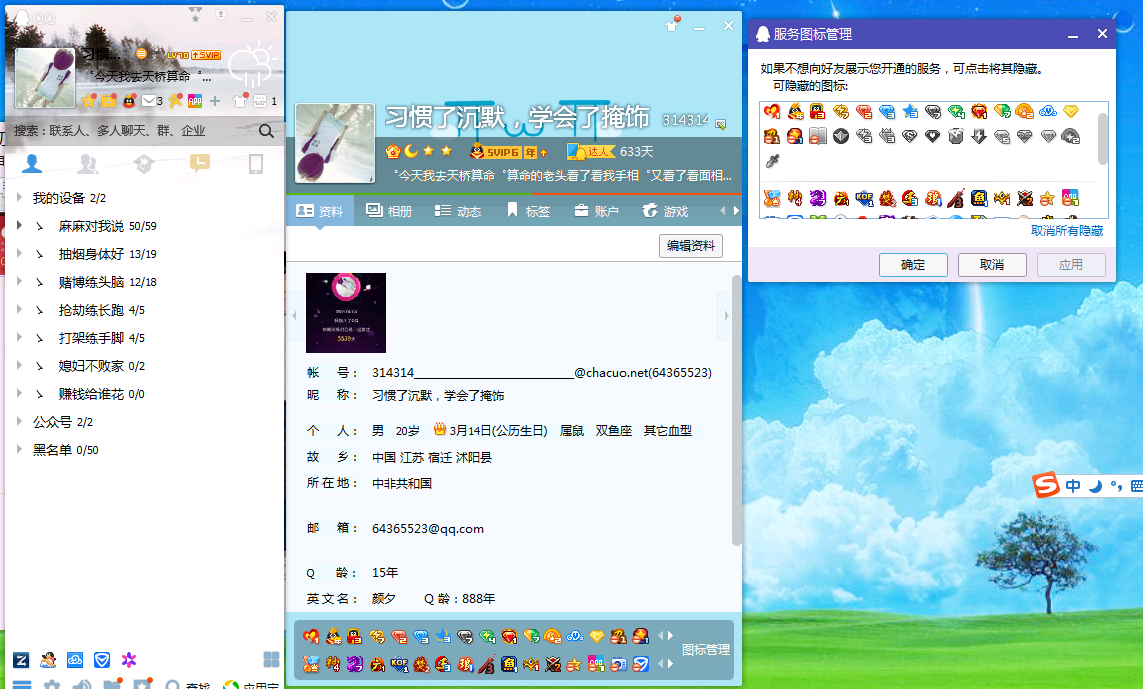The height and width of the screenshot is (689, 1143).
Task: Expand the 打架练手脚 friend group
Action: [x=20, y=337]
